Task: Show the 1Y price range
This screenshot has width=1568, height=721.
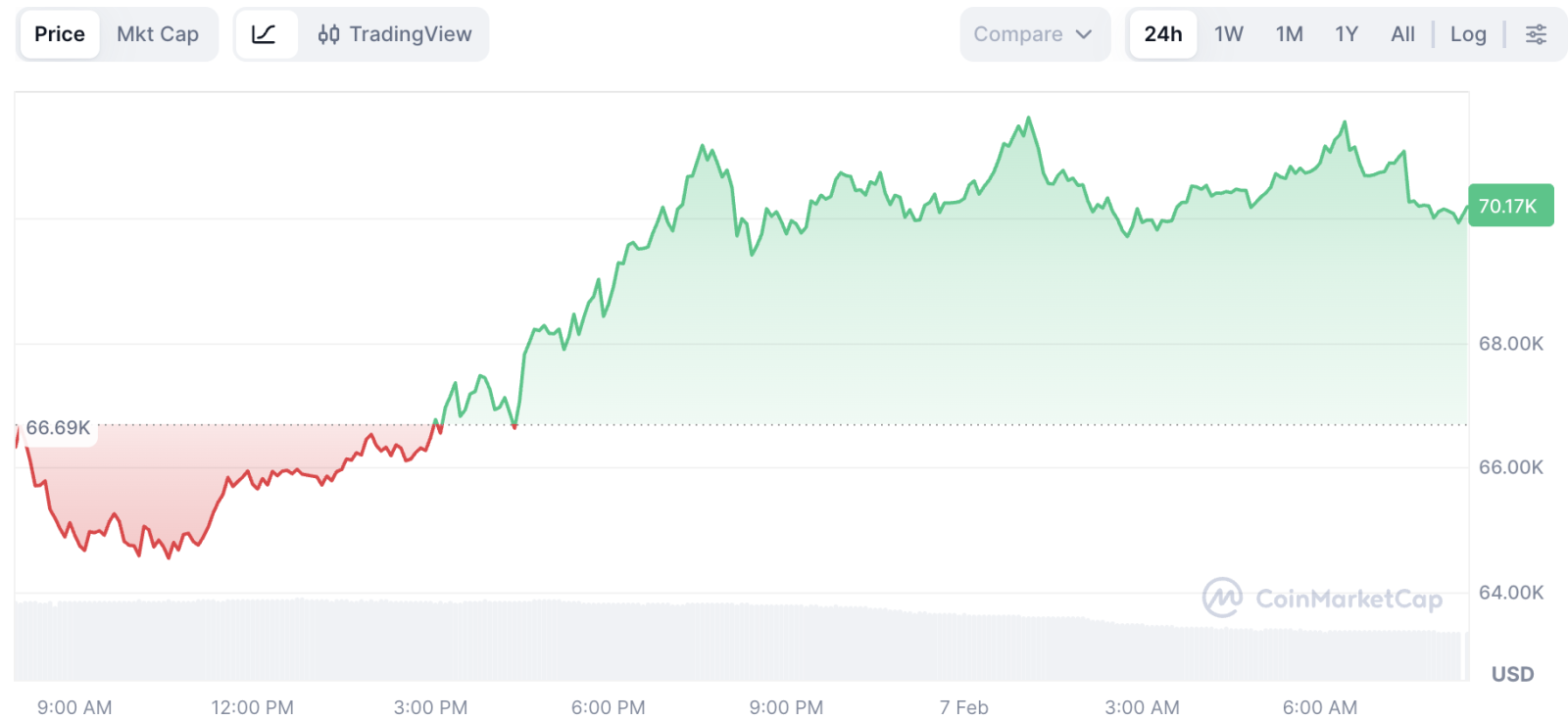Action: tap(1347, 34)
